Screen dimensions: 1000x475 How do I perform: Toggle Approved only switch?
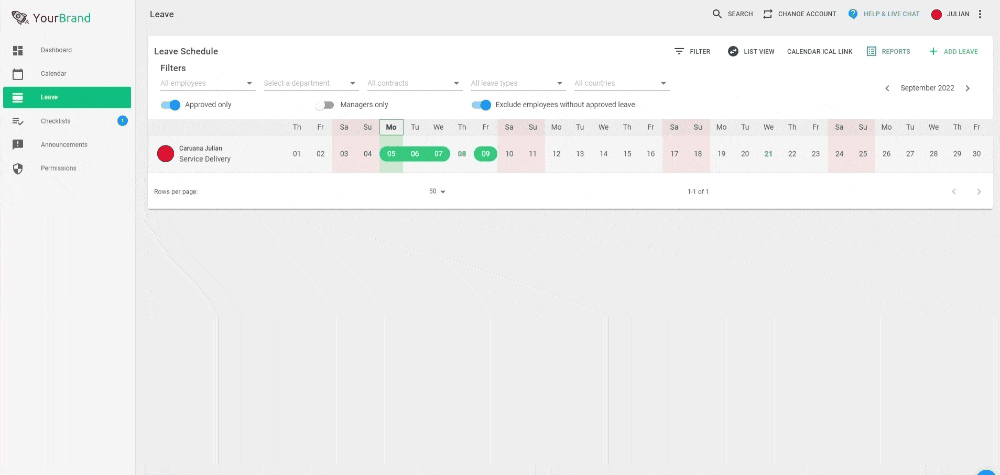click(x=170, y=105)
